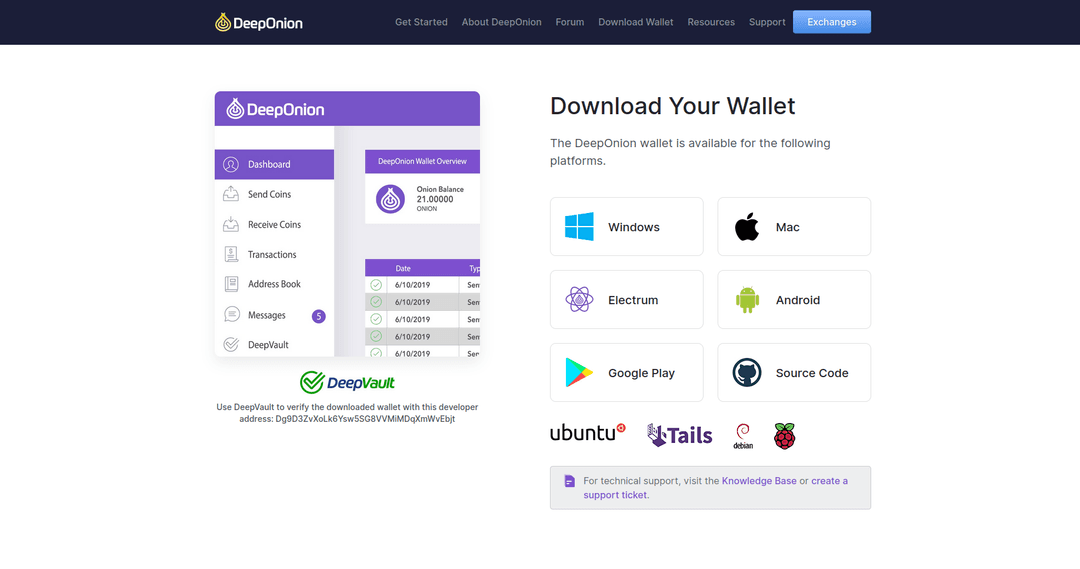Click the Messages badge showing 5
The width and height of the screenshot is (1080, 569).
tap(318, 316)
